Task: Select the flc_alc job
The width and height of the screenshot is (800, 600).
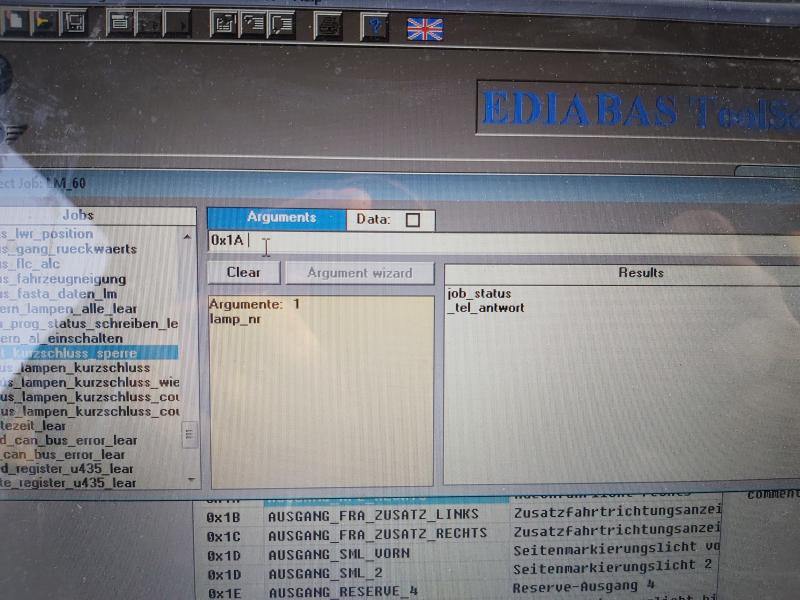Action: tap(31, 264)
